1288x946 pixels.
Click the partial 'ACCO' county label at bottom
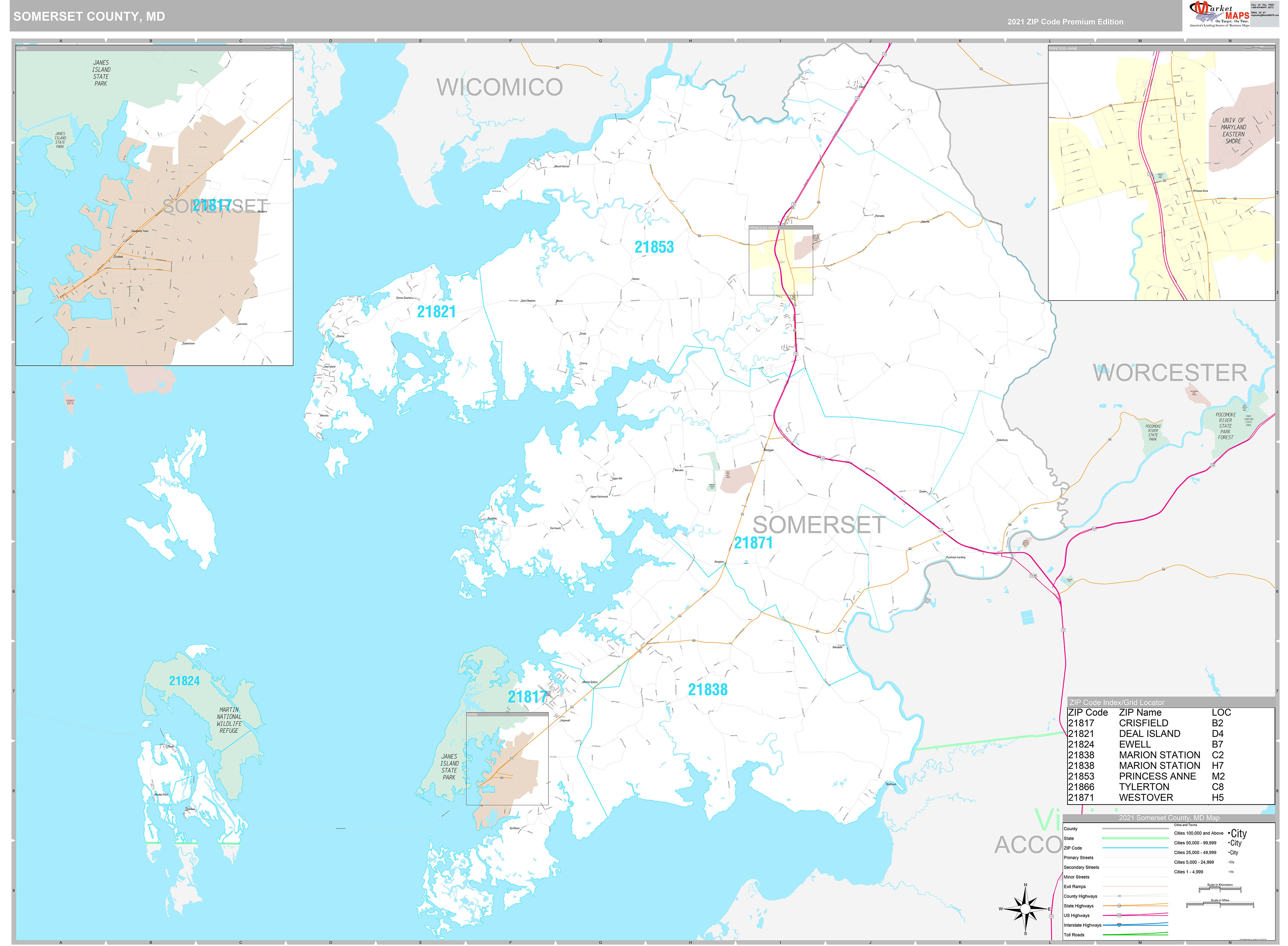1028,845
